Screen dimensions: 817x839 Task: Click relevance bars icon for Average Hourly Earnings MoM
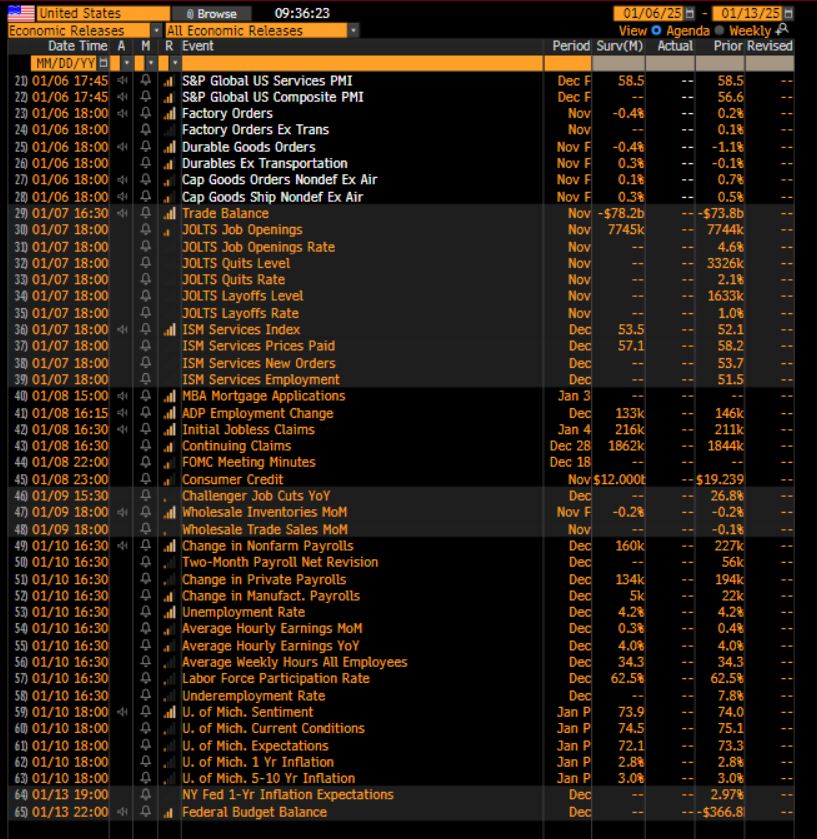[169, 629]
